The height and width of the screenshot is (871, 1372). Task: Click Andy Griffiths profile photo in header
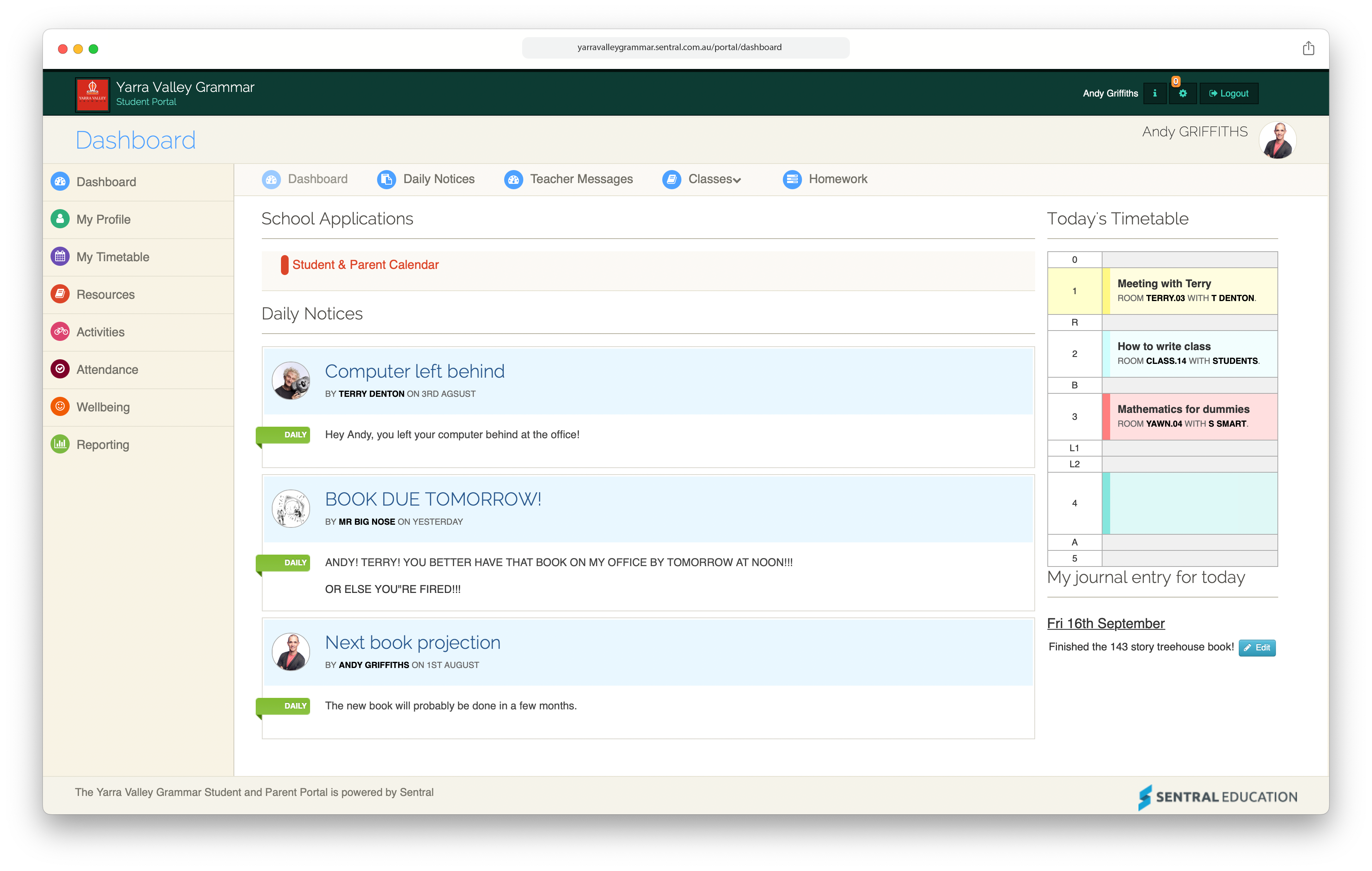coord(1277,140)
